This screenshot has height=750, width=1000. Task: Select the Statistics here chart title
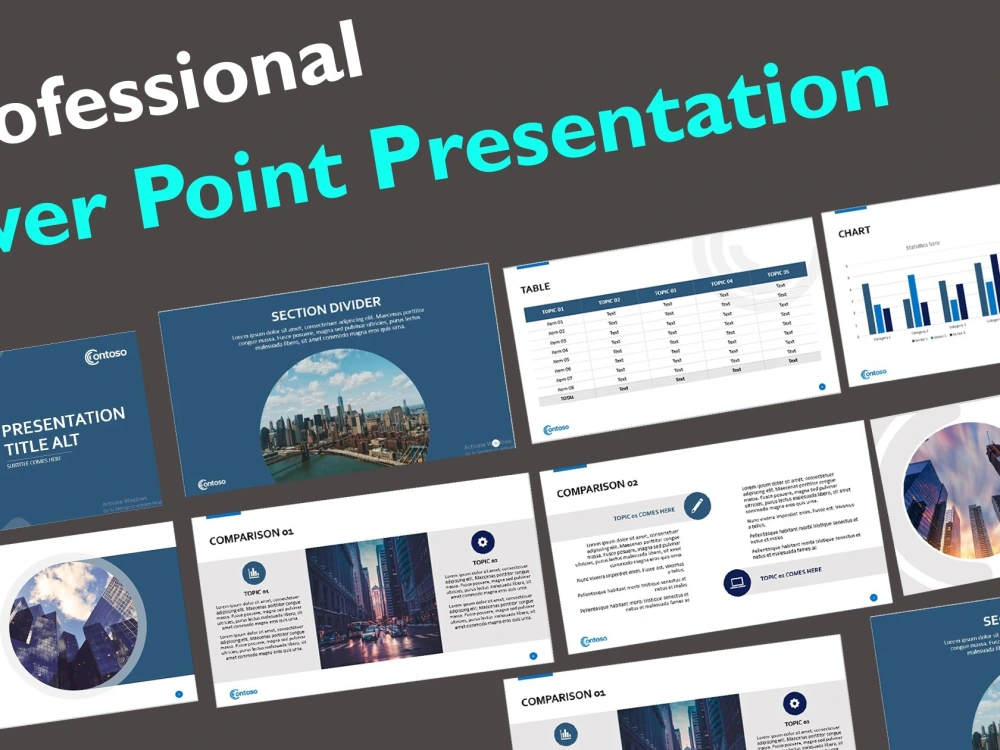[923, 246]
